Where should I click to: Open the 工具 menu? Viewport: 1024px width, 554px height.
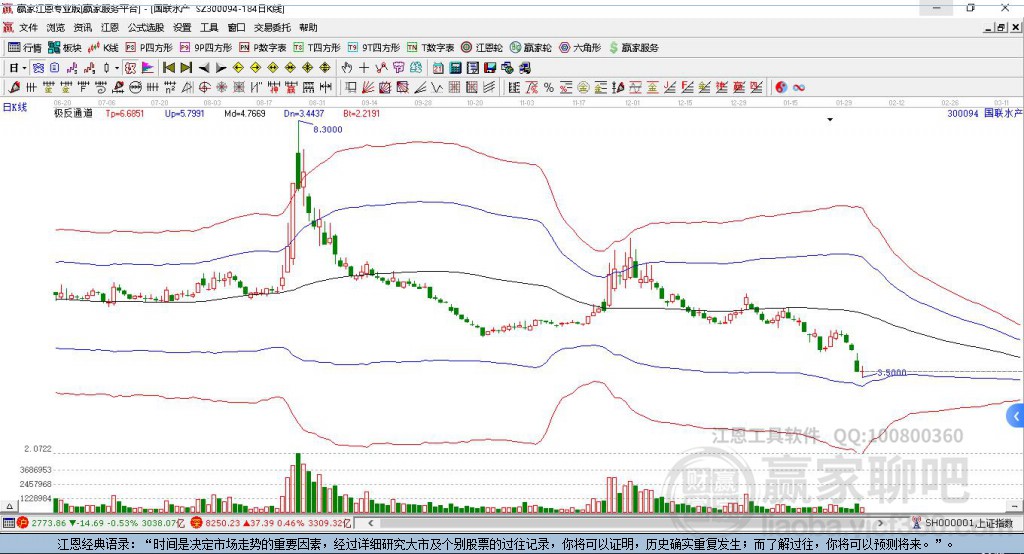click(x=209, y=27)
